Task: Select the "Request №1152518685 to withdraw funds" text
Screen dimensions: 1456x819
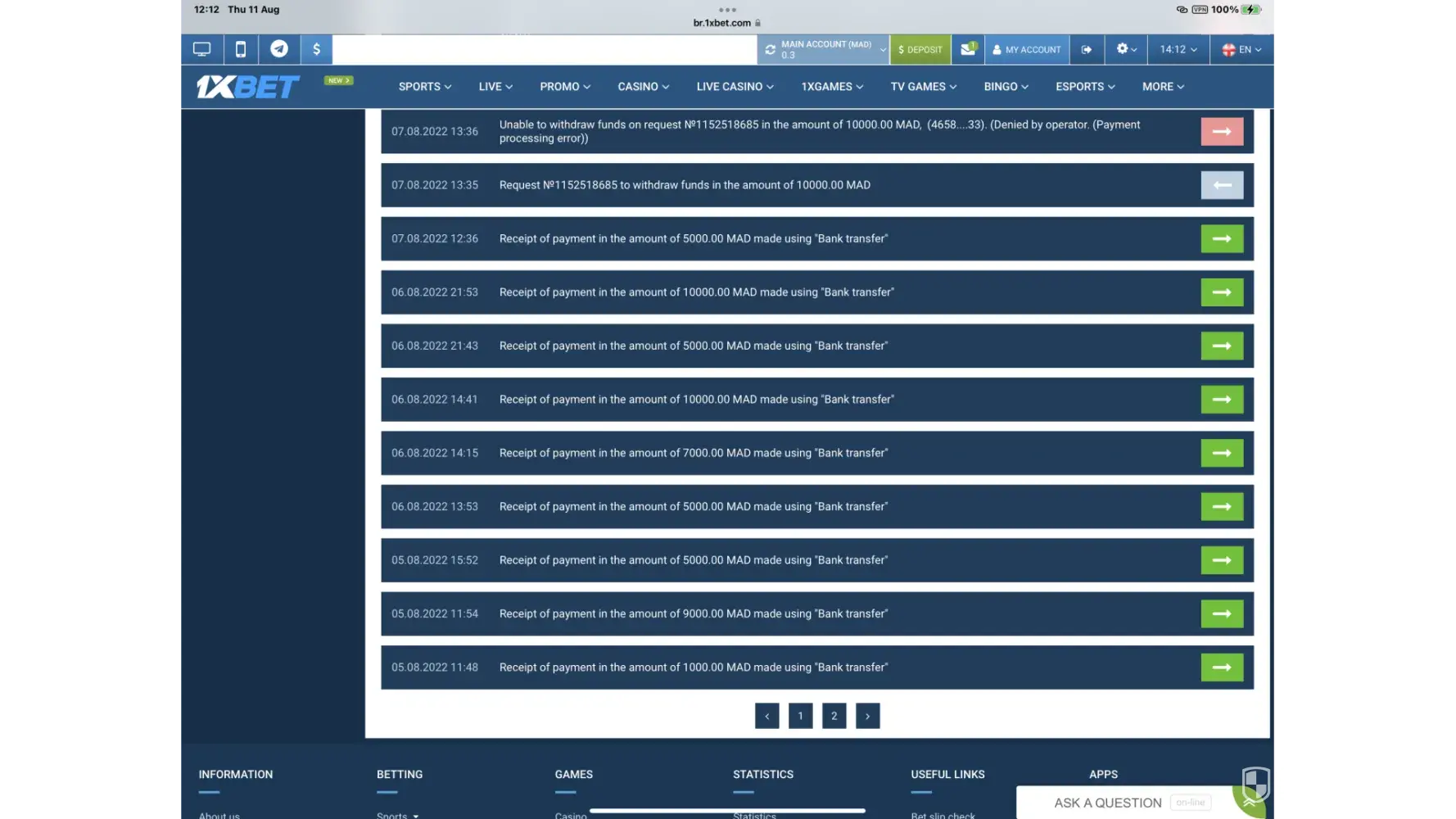Action: point(685,185)
